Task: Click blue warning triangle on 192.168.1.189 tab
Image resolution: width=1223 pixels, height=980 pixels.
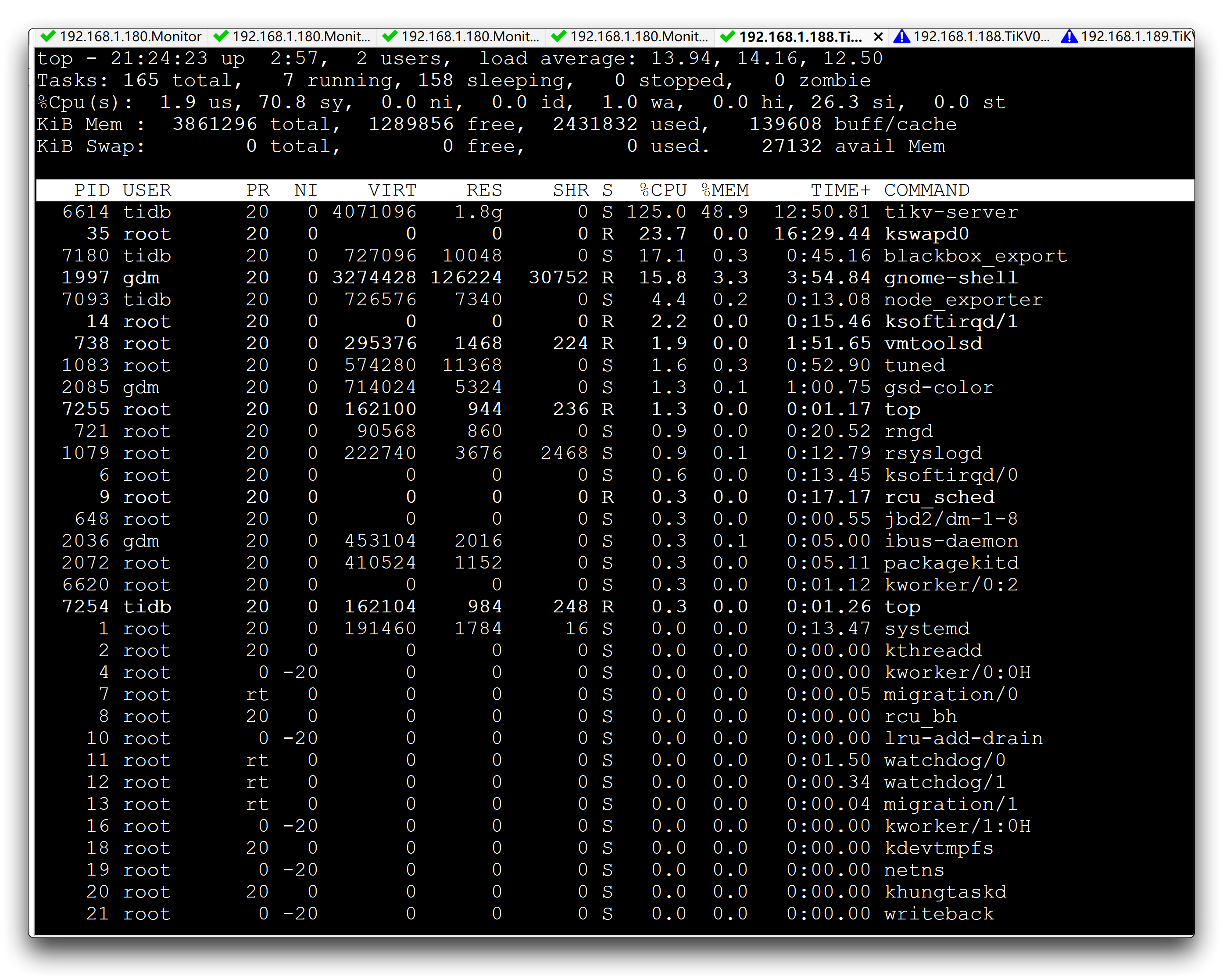Action: tap(1069, 36)
